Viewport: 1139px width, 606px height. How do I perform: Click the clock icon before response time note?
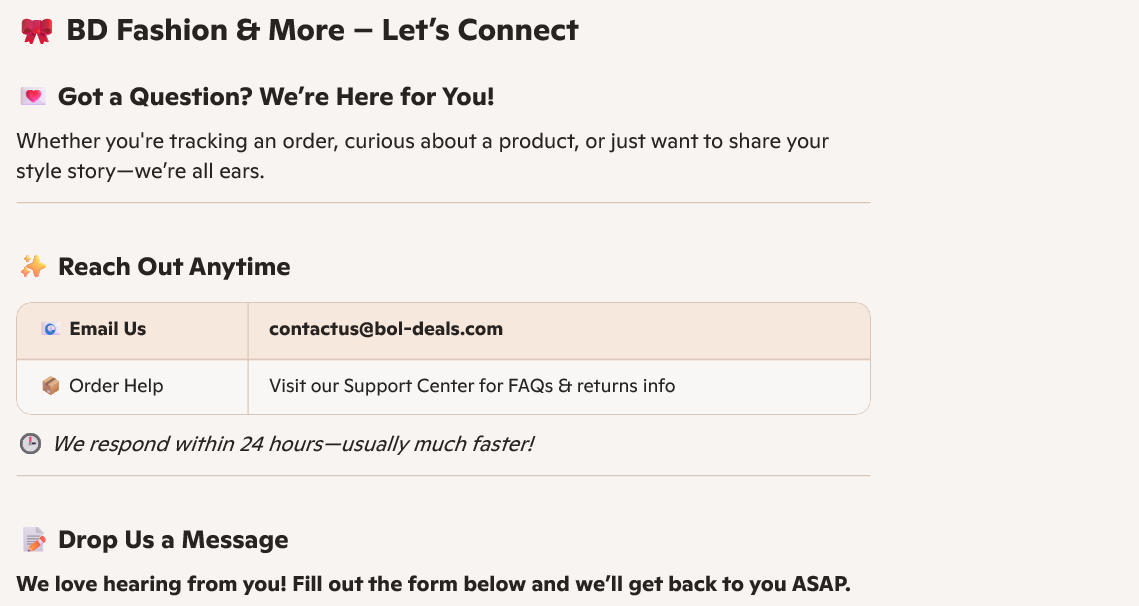pos(31,443)
